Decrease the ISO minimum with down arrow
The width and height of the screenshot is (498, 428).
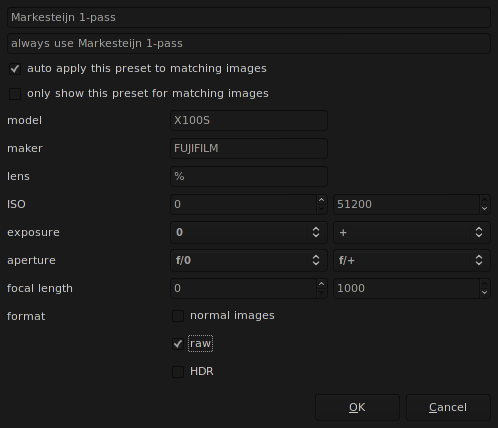click(321, 209)
